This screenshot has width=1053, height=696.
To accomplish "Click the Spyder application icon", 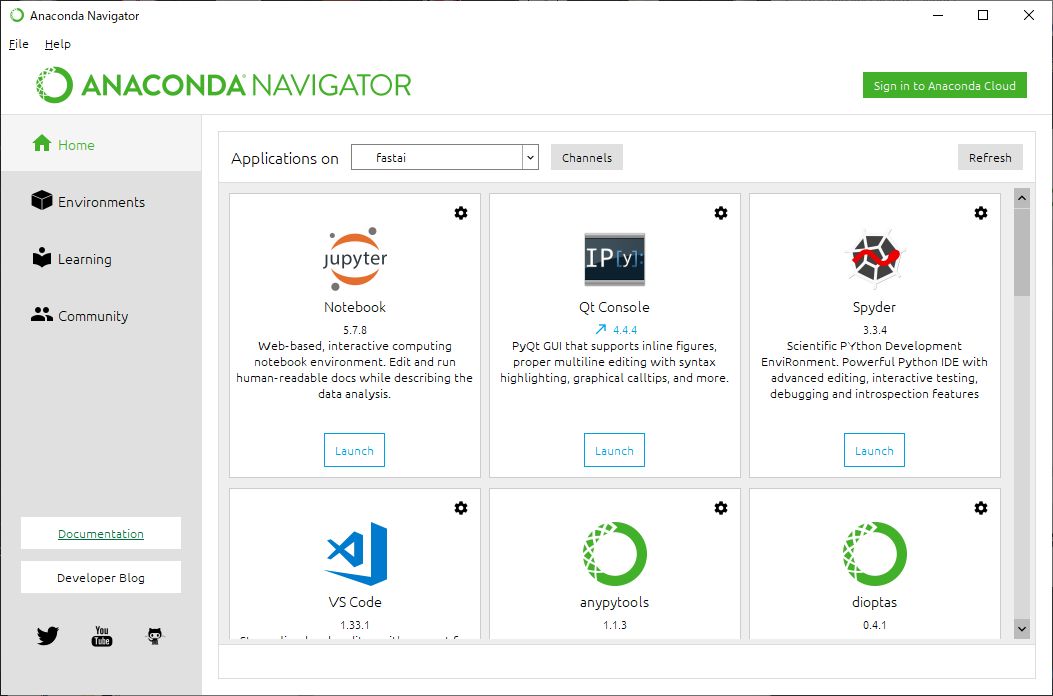I will tap(874, 259).
